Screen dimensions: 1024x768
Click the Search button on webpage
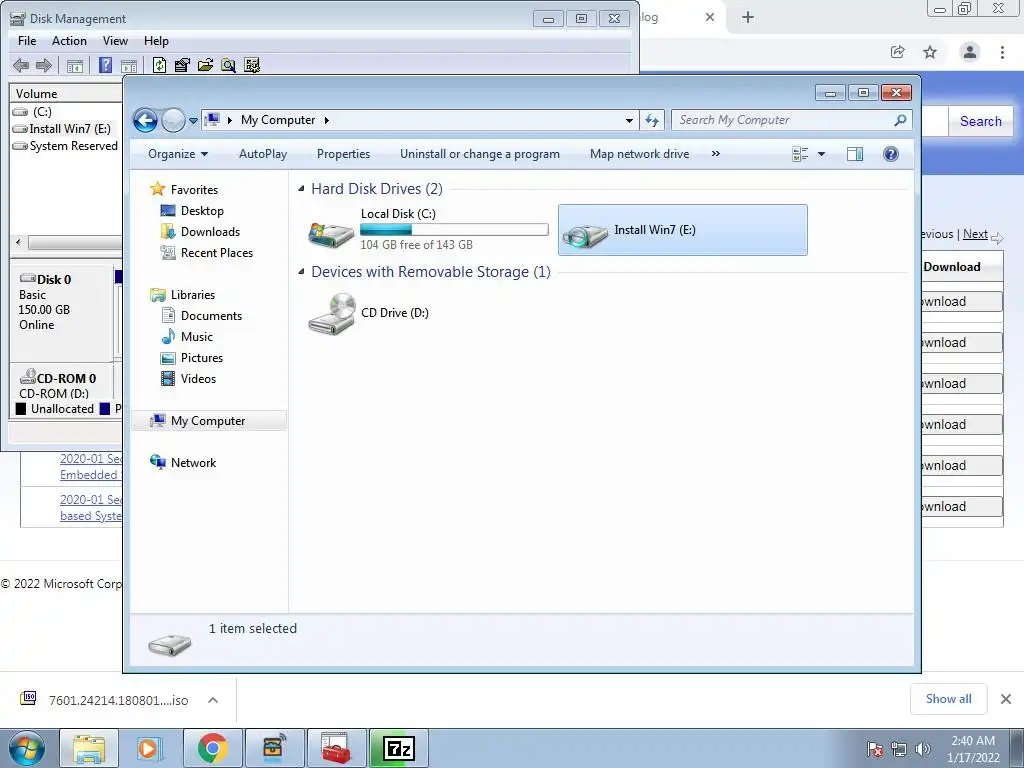pyautogui.click(x=980, y=121)
